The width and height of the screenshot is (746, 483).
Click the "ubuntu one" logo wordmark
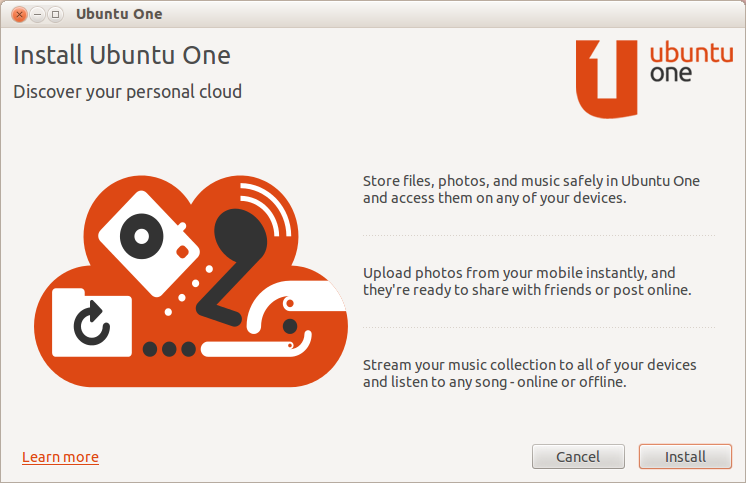(x=691, y=62)
